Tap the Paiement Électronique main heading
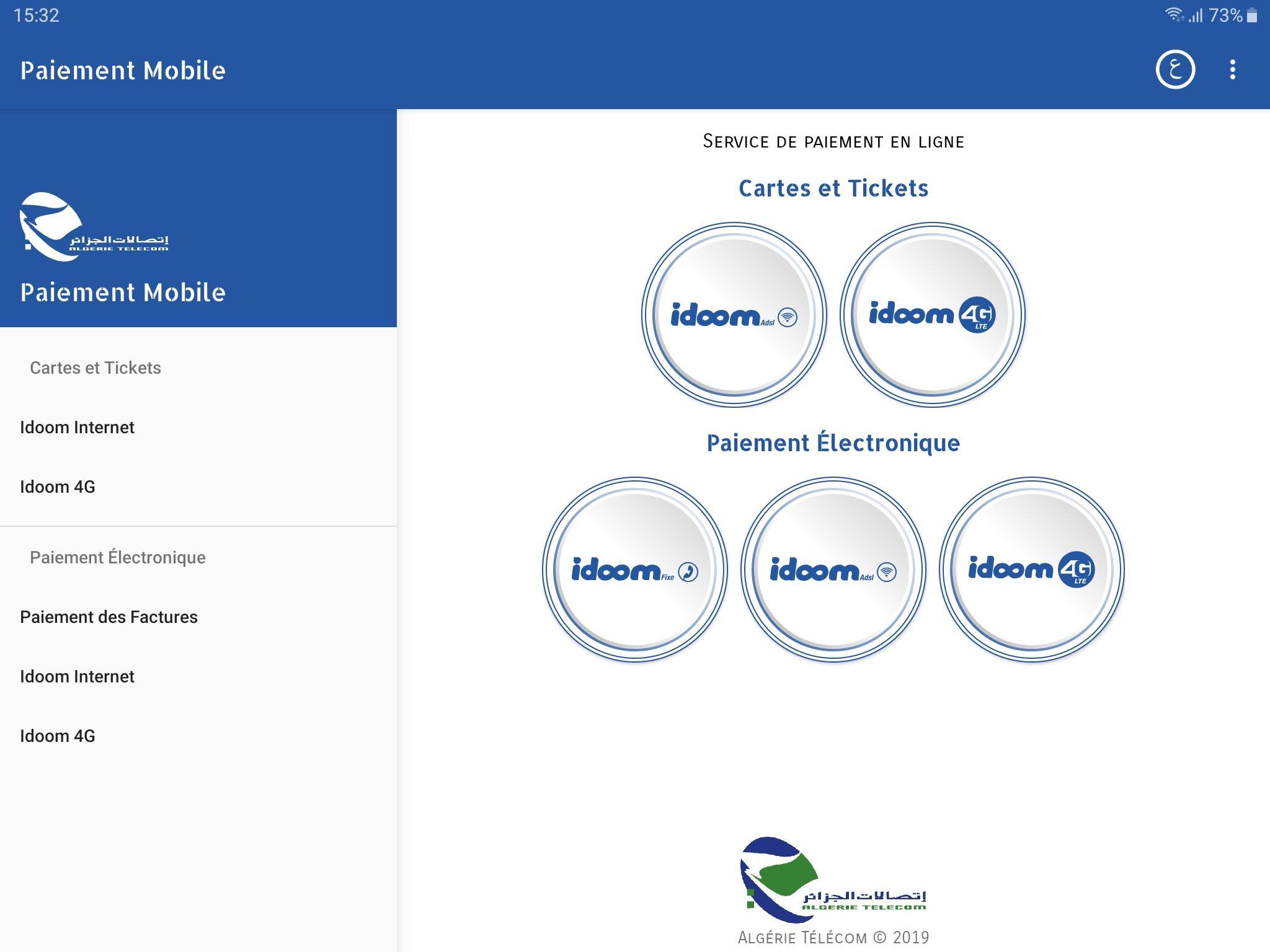The image size is (1270, 952). (833, 443)
